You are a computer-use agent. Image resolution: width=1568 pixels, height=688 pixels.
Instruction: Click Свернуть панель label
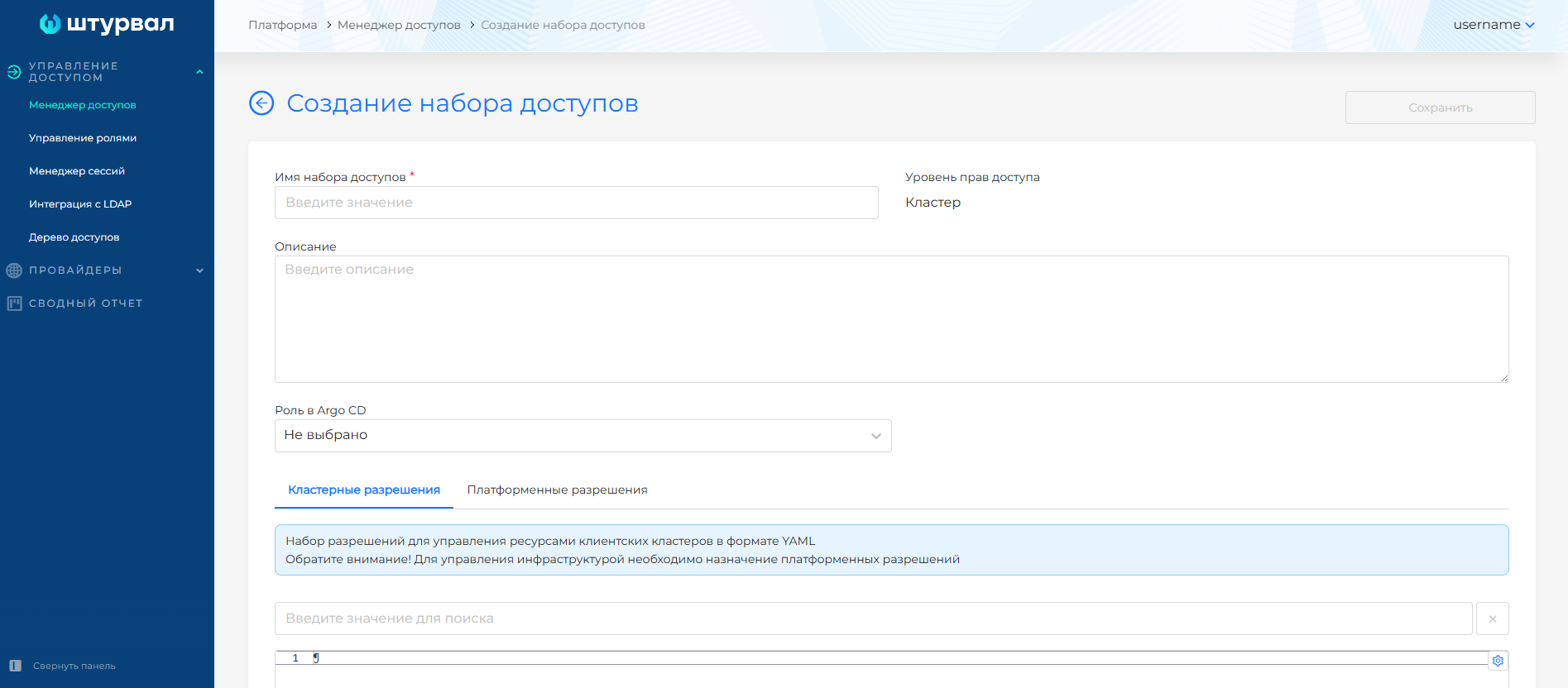click(74, 666)
